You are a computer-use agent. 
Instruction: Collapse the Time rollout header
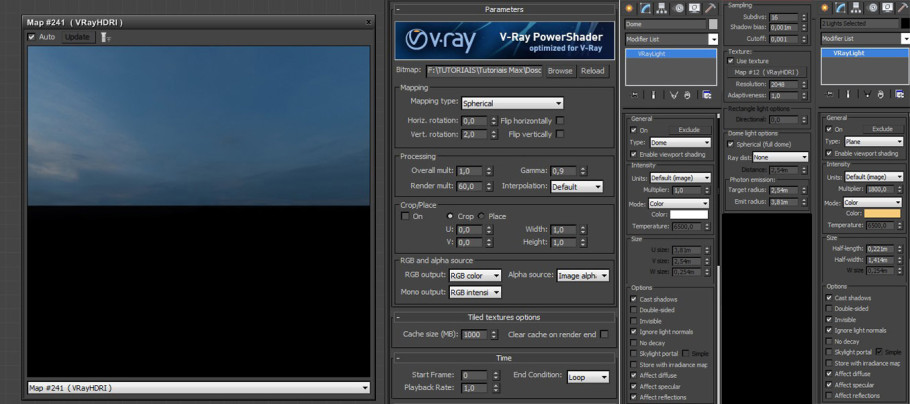(503, 358)
